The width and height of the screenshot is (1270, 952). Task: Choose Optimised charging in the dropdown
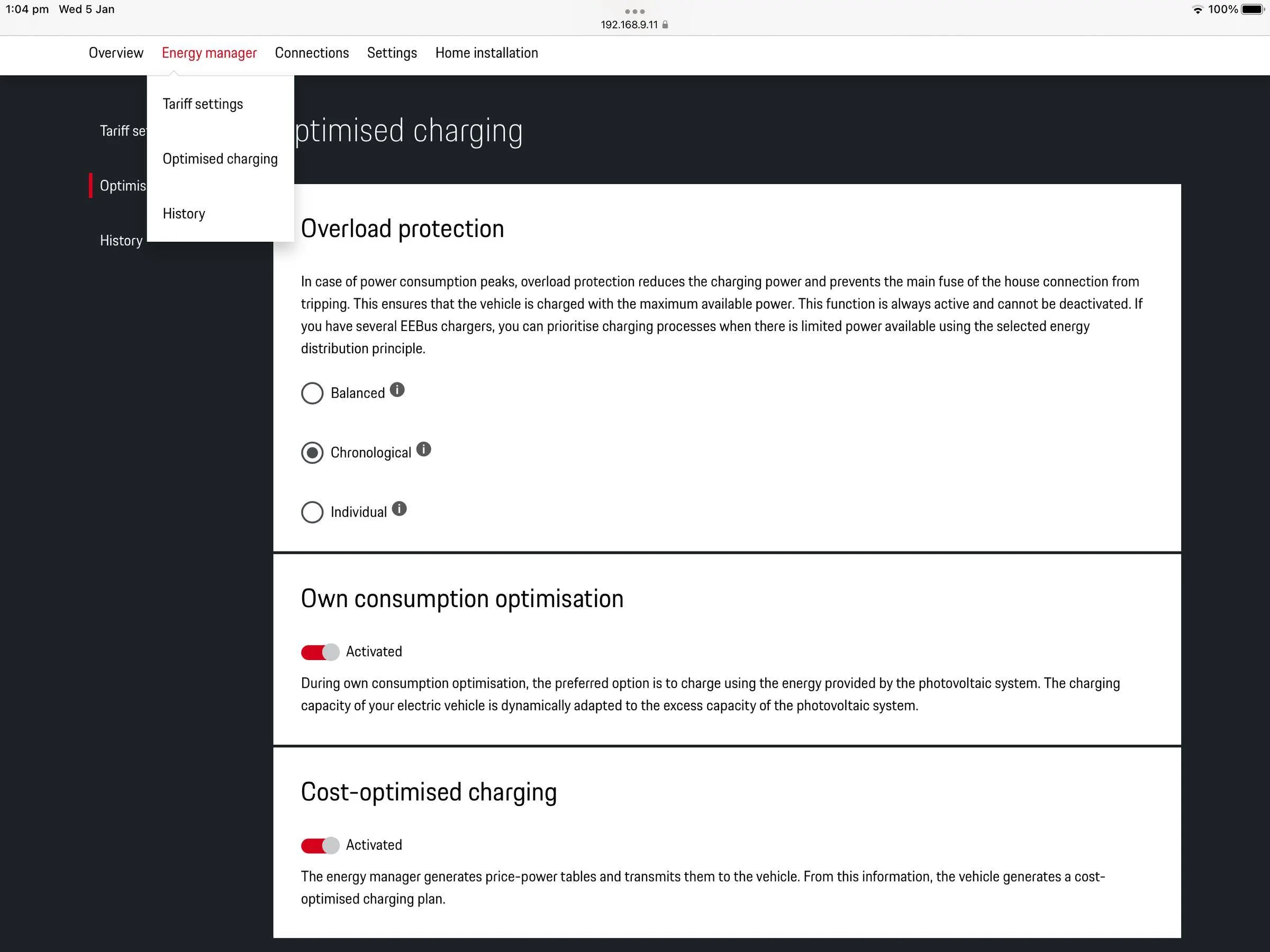point(221,159)
